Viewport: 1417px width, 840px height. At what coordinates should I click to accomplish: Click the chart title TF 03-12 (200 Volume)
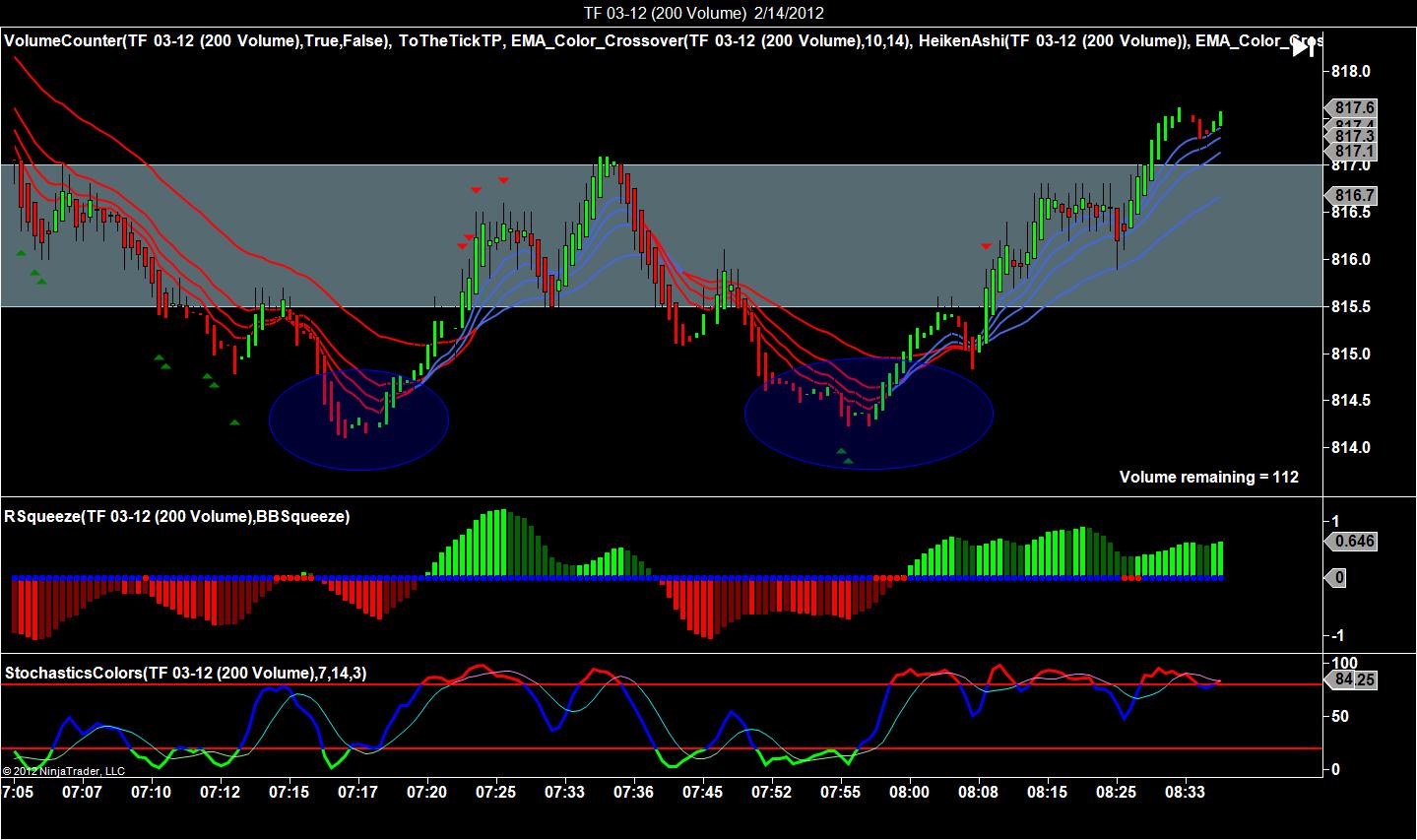665,13
